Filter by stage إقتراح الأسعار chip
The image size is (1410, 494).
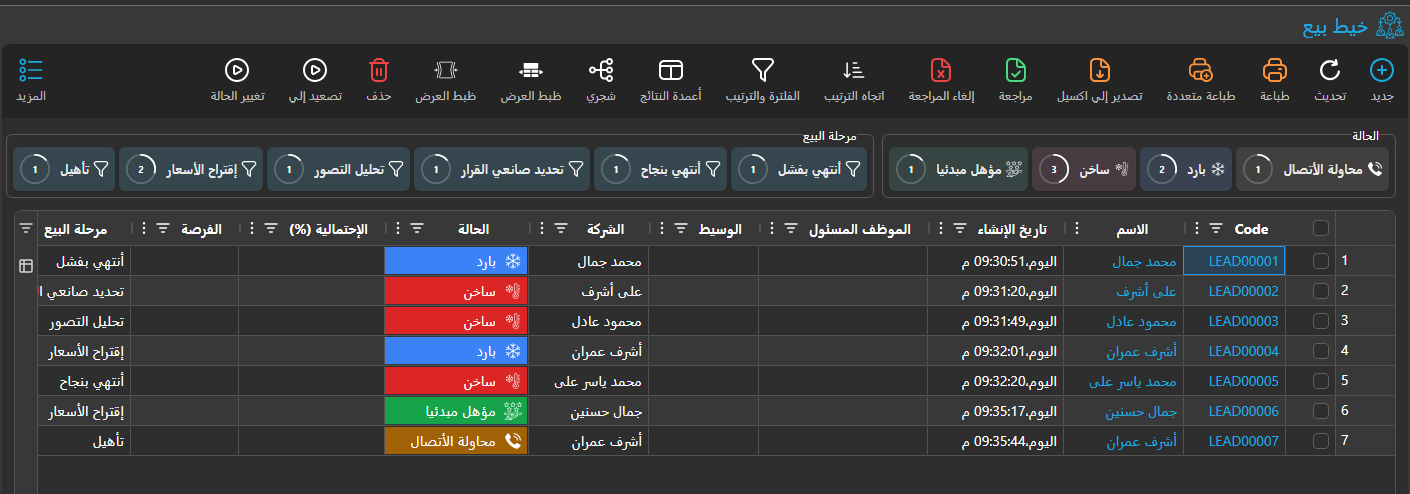191,170
